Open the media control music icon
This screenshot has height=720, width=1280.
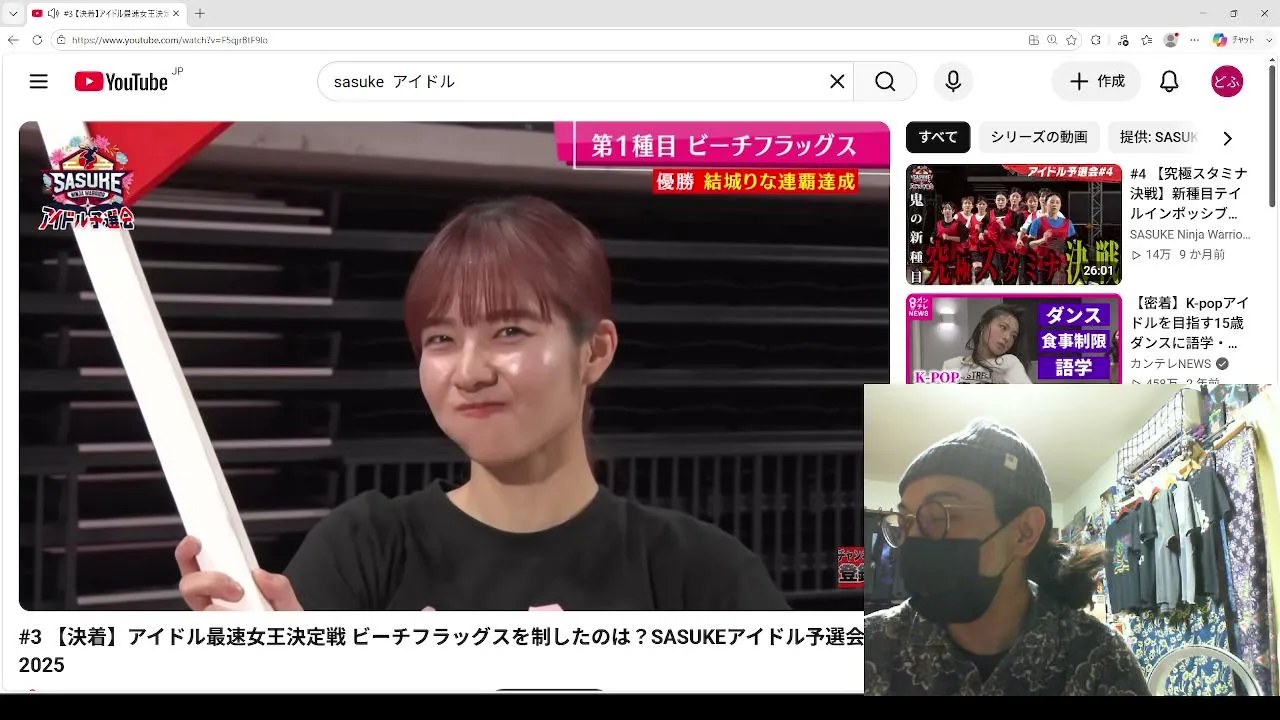1123,40
